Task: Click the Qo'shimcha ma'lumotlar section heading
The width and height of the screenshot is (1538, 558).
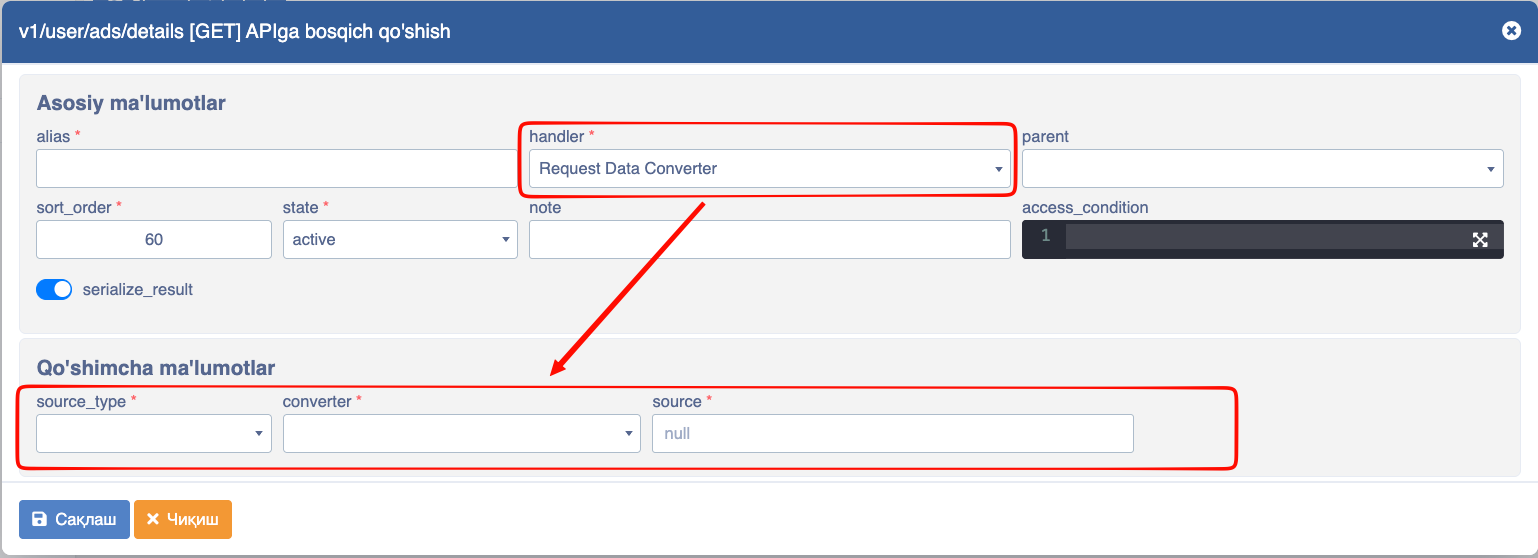Action: (156, 368)
